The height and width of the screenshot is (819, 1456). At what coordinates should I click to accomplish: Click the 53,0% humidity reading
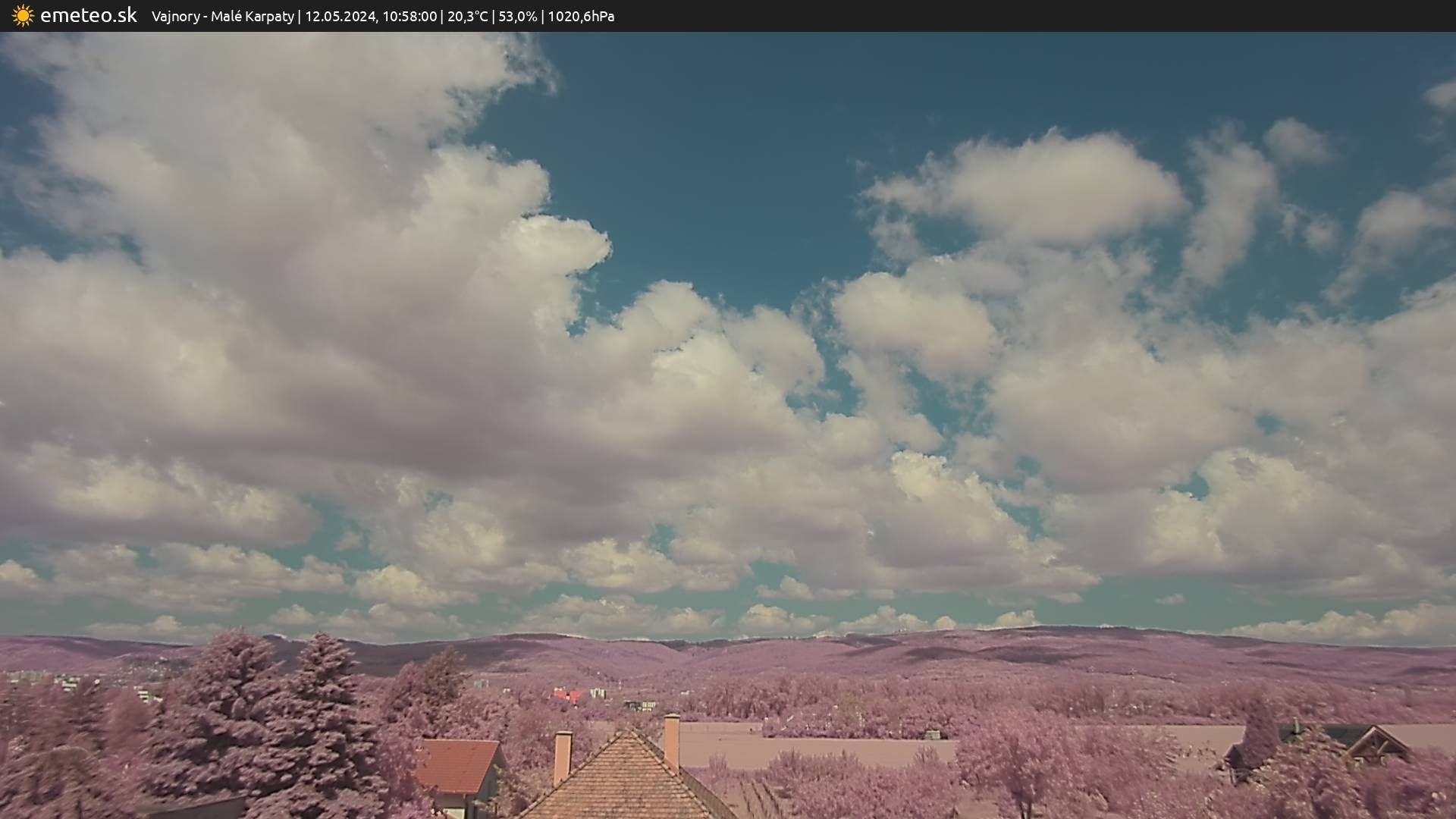(x=516, y=16)
